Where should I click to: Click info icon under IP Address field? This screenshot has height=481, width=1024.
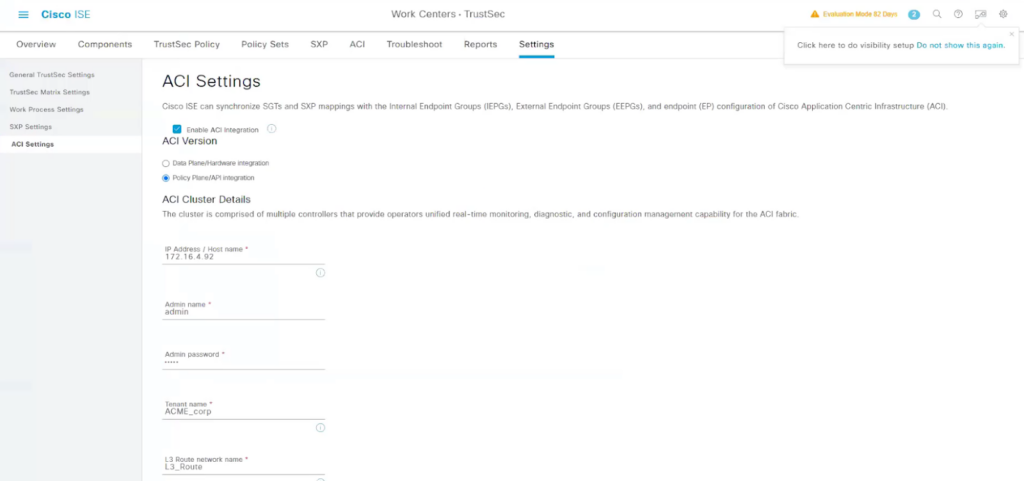320,273
